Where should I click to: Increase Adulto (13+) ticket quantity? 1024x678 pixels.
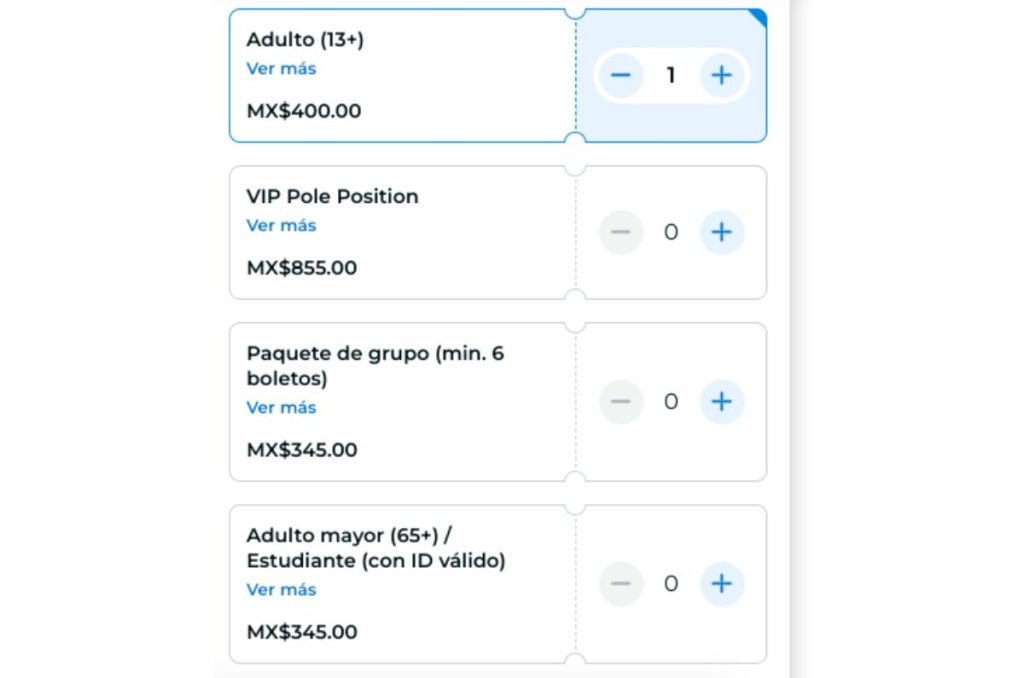722,75
